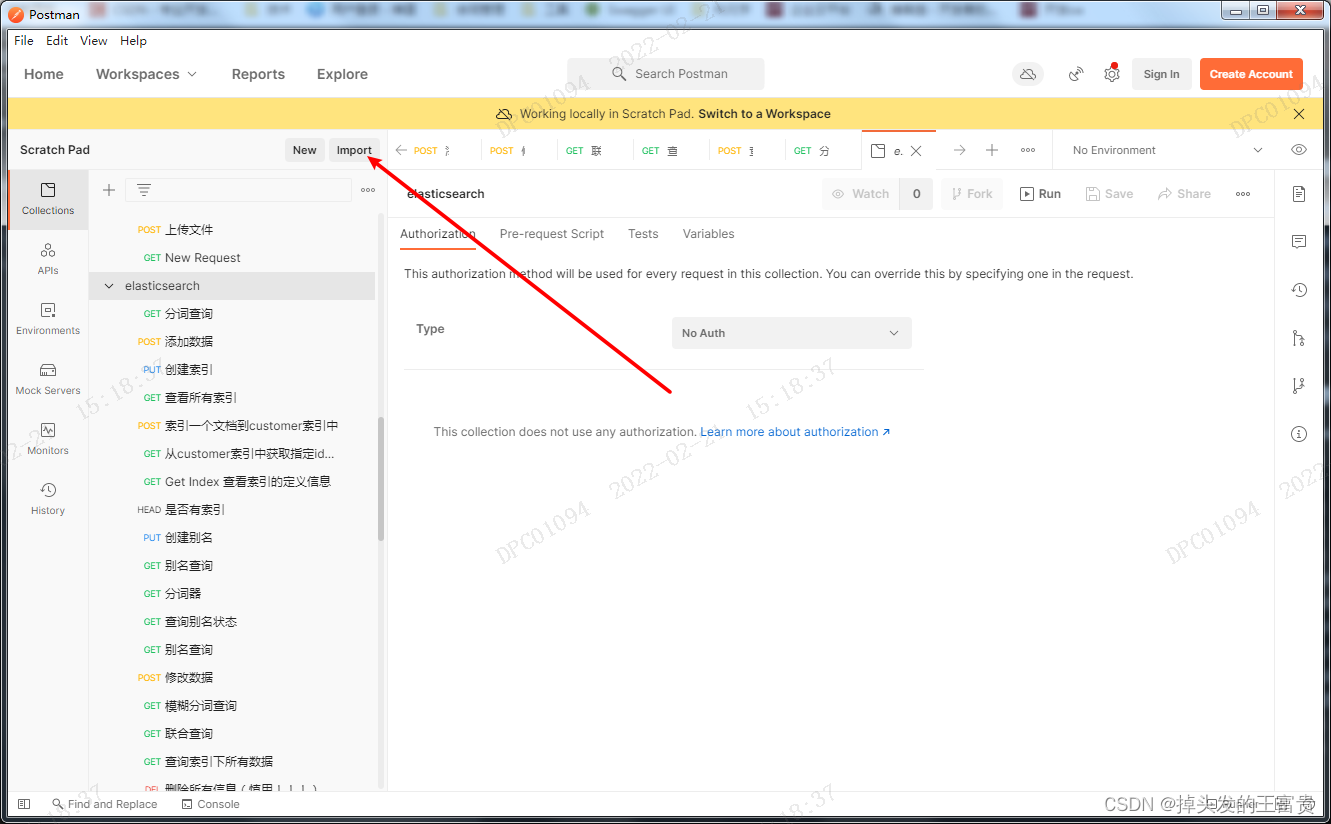Click the Sign In button
This screenshot has height=824, width=1331.
point(1161,74)
